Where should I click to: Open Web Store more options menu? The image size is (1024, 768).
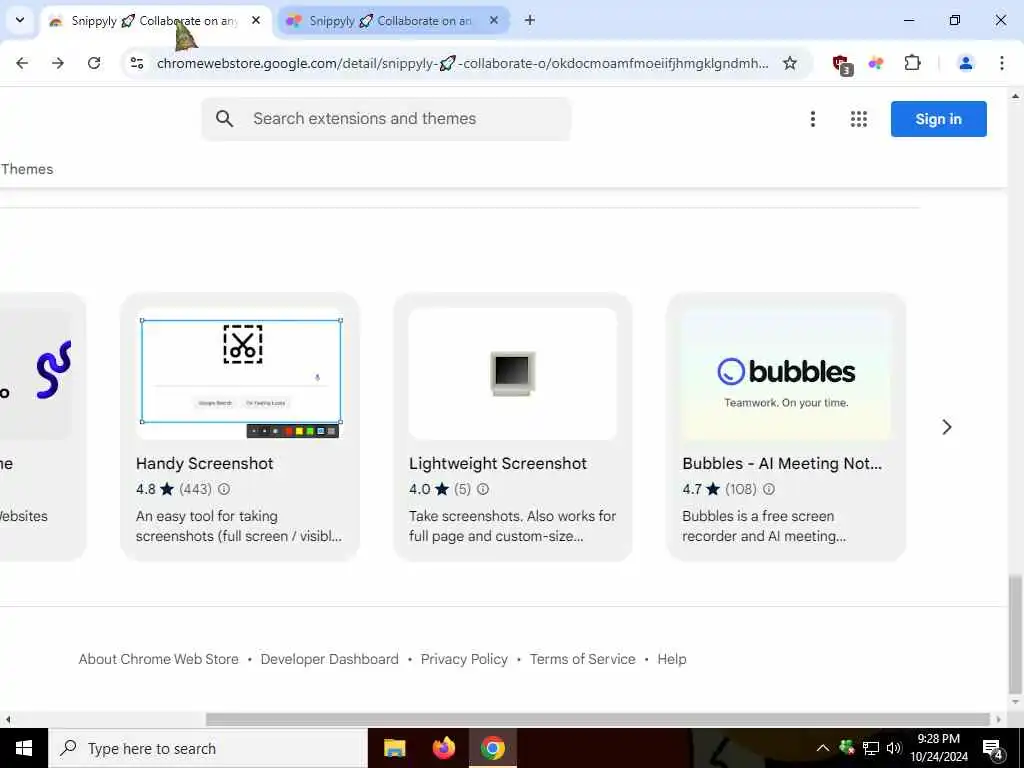click(812, 119)
